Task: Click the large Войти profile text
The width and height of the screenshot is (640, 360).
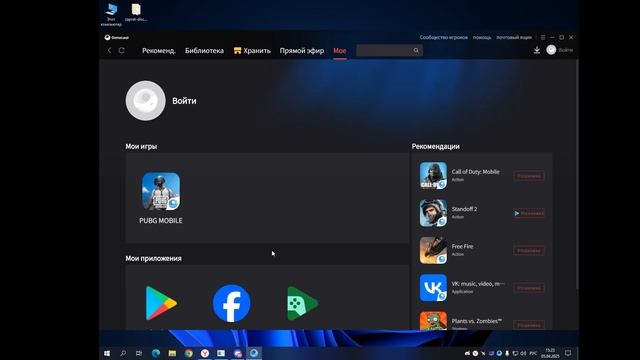Action: (x=184, y=101)
